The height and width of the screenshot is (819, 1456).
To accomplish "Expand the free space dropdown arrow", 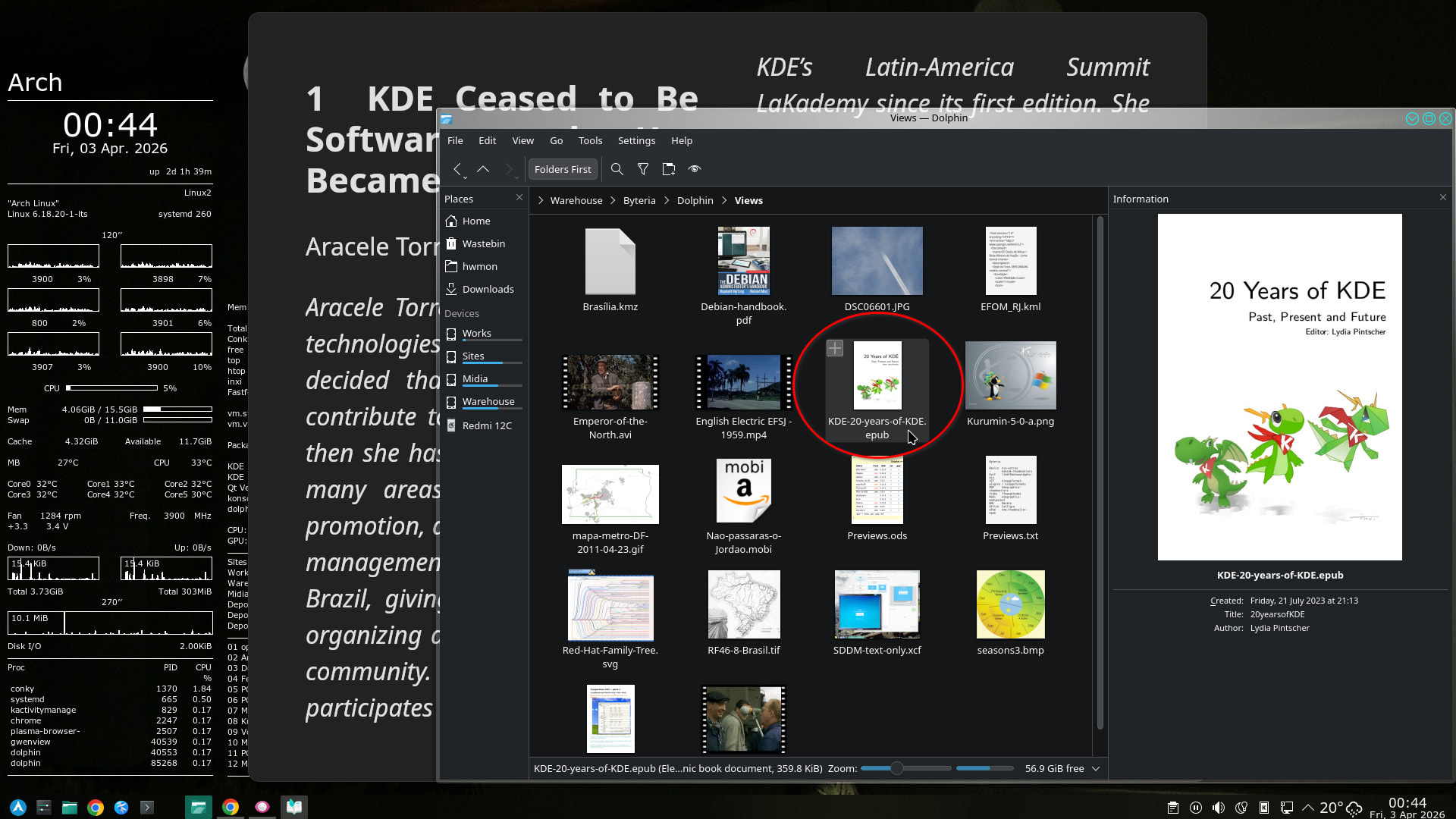I will tap(1096, 768).
